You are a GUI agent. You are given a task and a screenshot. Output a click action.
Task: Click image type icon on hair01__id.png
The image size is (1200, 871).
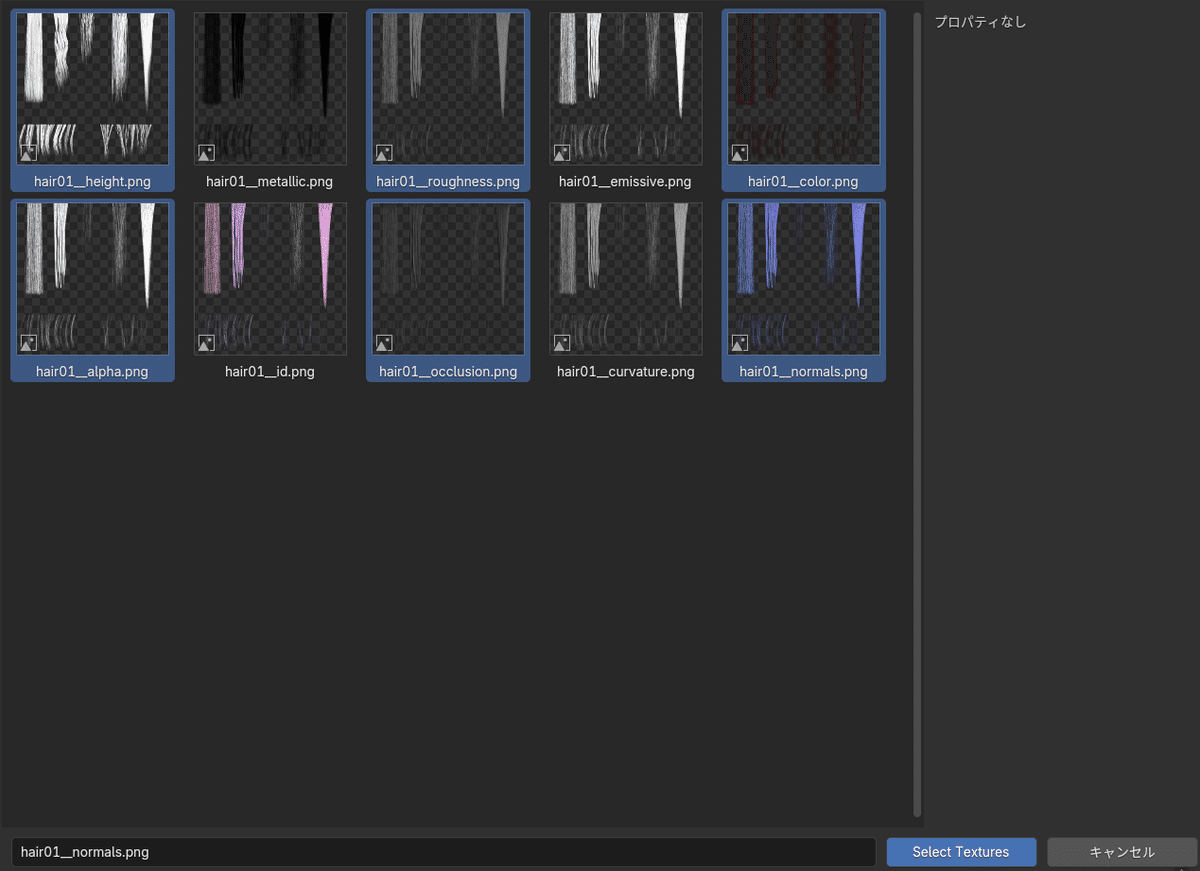(x=206, y=343)
